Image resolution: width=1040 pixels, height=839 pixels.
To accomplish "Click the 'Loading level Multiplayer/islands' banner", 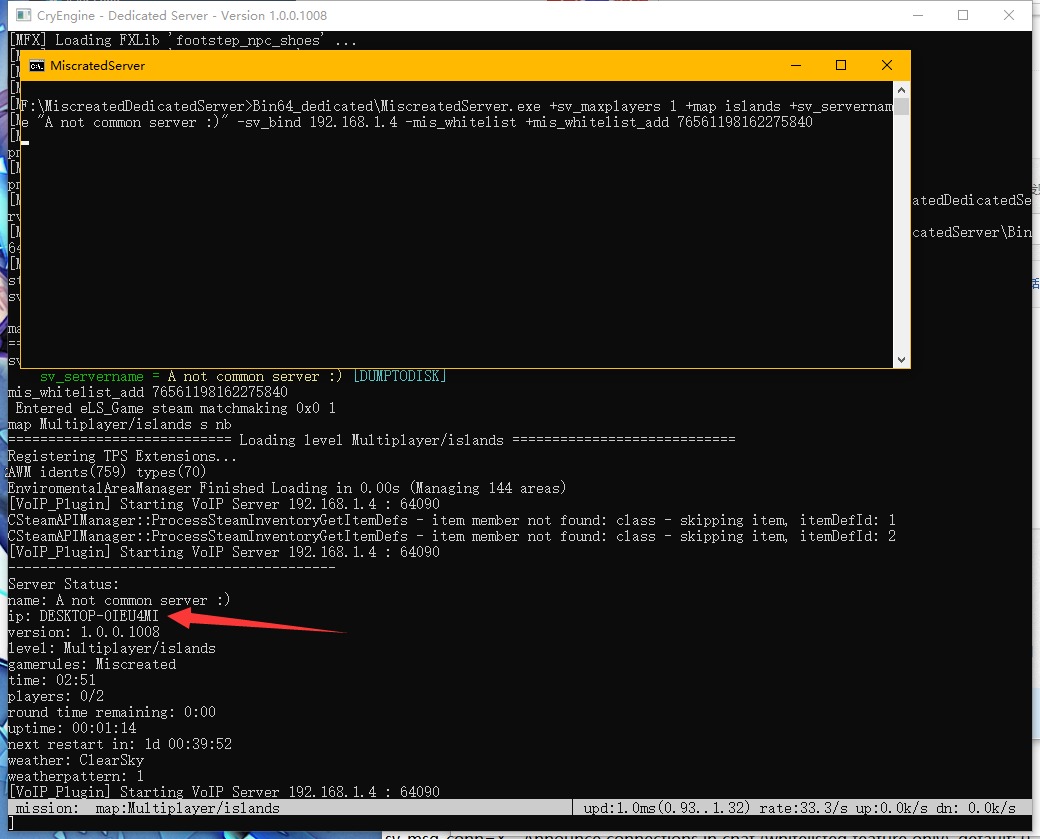I will (x=371, y=440).
